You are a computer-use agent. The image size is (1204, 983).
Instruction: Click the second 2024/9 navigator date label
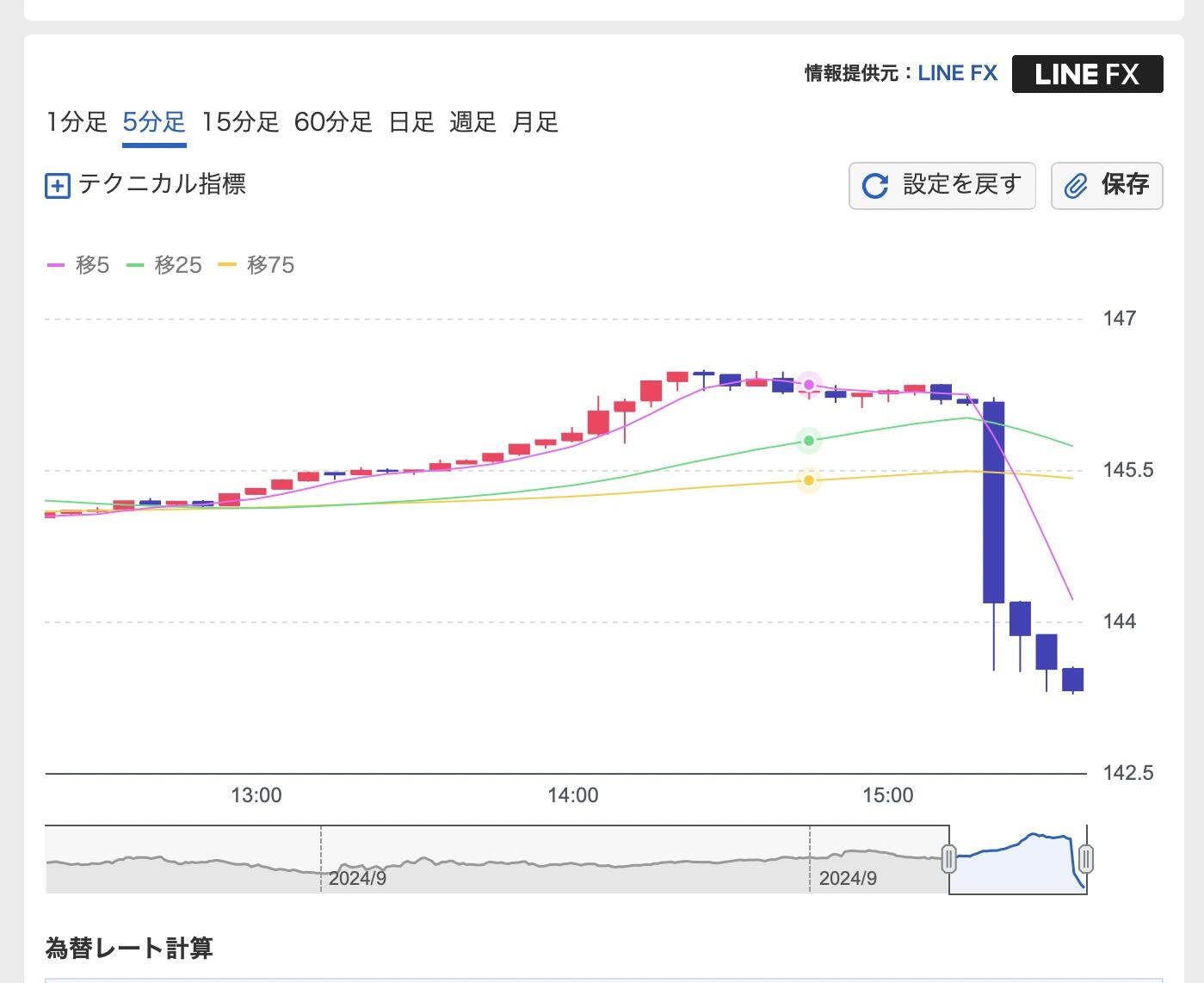(848, 879)
